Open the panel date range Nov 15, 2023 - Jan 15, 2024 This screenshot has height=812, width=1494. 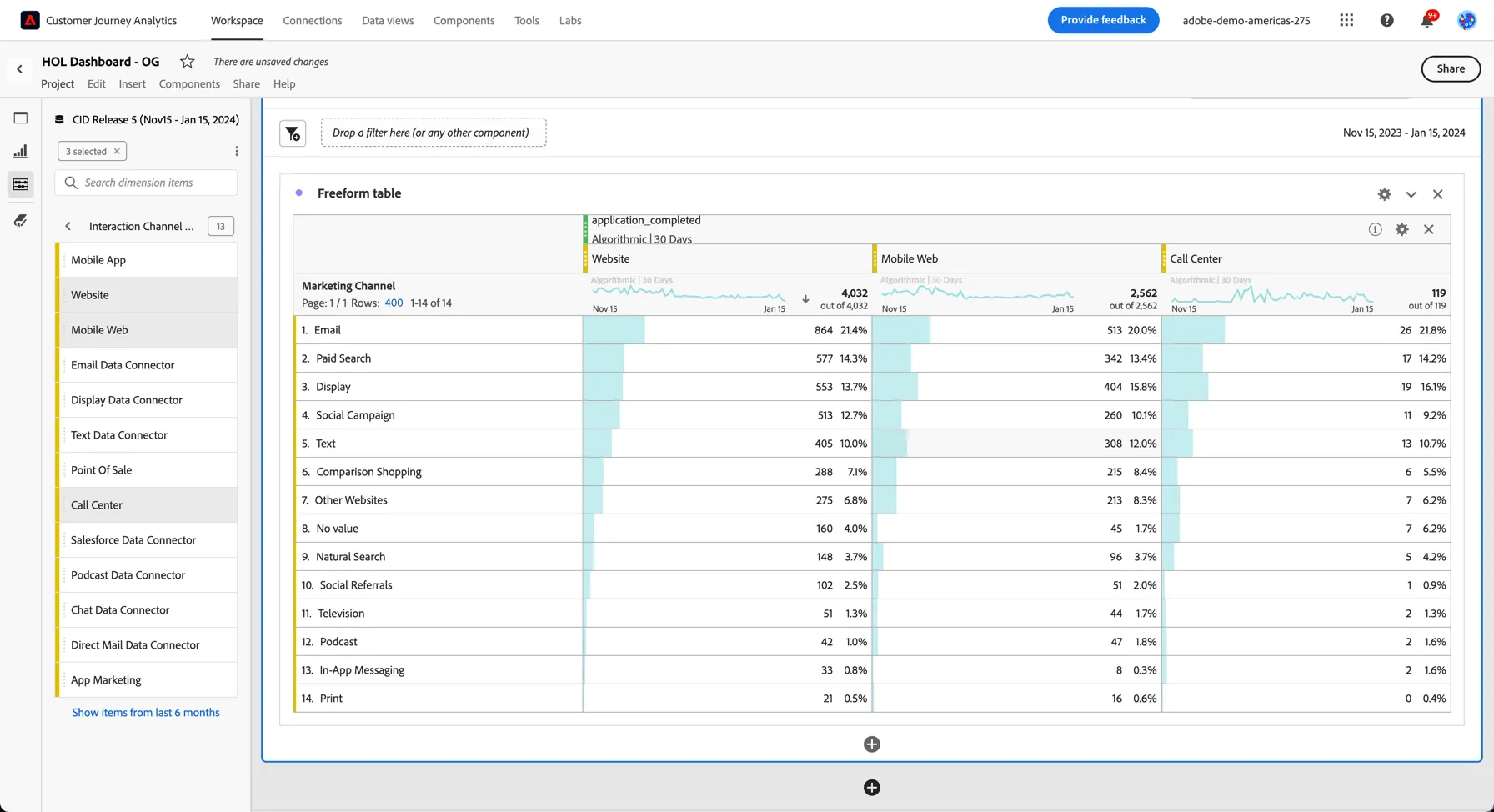point(1404,133)
